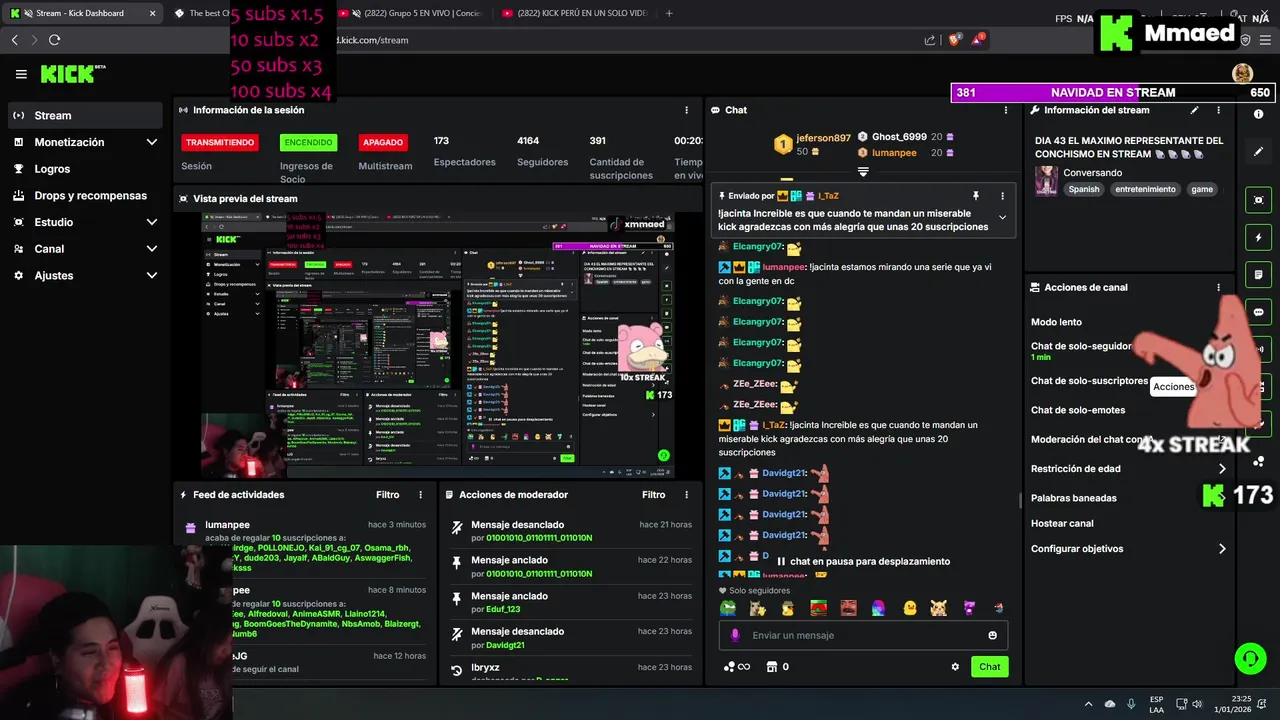Viewport: 1280px width, 720px height.
Task: Expand the chat leaderboard arrow
Action: click(x=863, y=172)
